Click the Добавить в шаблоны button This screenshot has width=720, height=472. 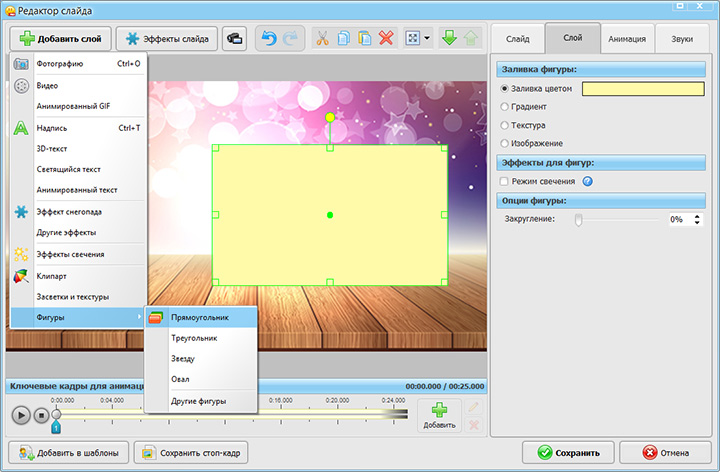tap(69, 453)
